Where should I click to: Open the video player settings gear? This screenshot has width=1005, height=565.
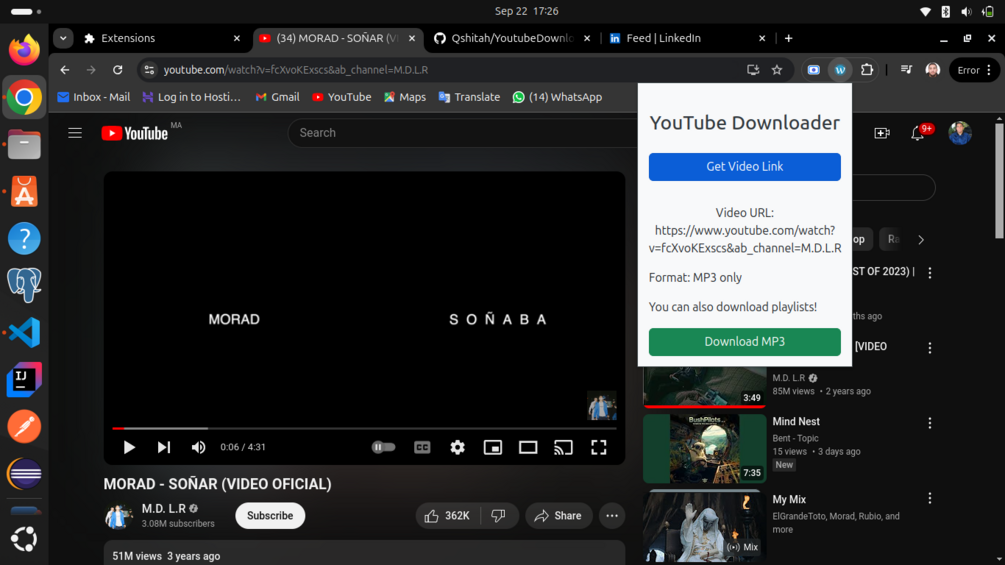(458, 447)
